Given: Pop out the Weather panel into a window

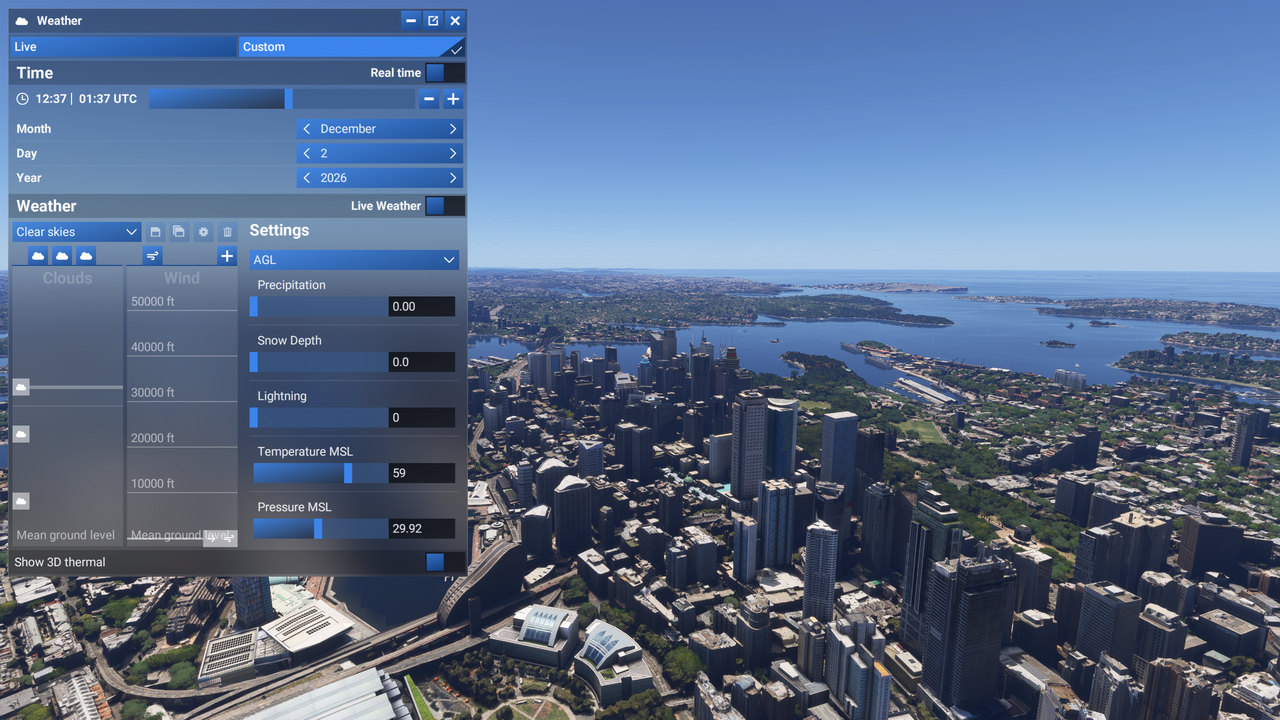Looking at the screenshot, I should [433, 21].
